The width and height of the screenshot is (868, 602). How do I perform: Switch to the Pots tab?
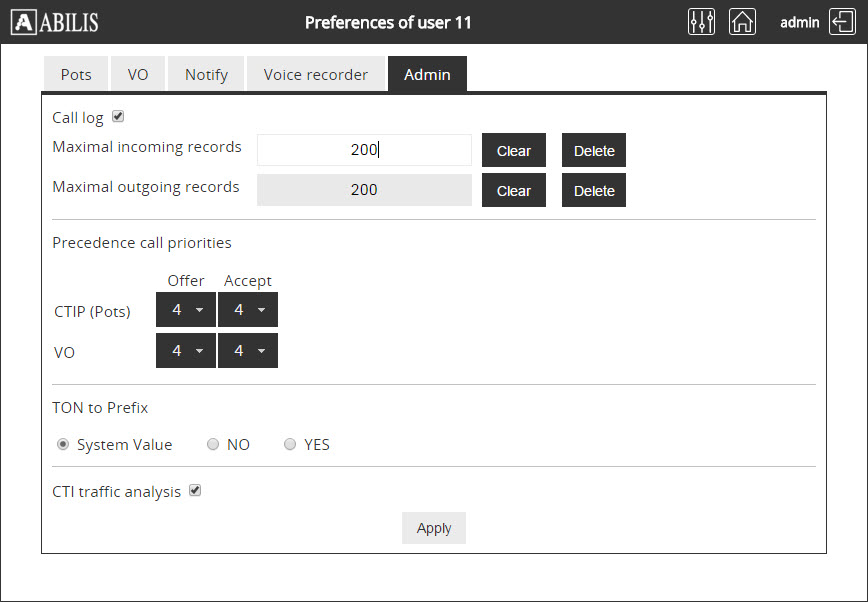(x=76, y=74)
